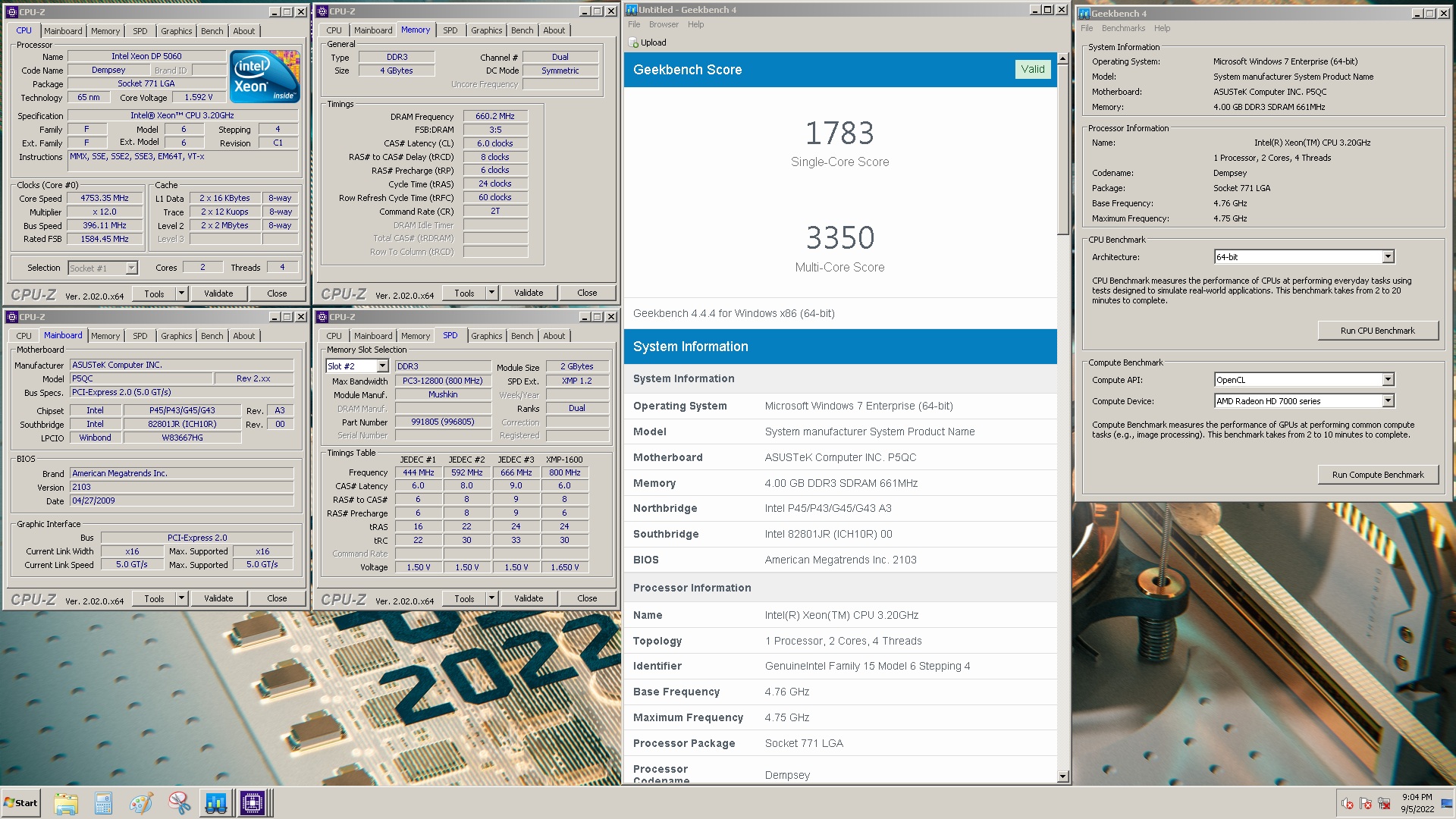Click Part Number 991805 (996805) field
Viewport: 1456px width, 819px height.
[x=442, y=422]
